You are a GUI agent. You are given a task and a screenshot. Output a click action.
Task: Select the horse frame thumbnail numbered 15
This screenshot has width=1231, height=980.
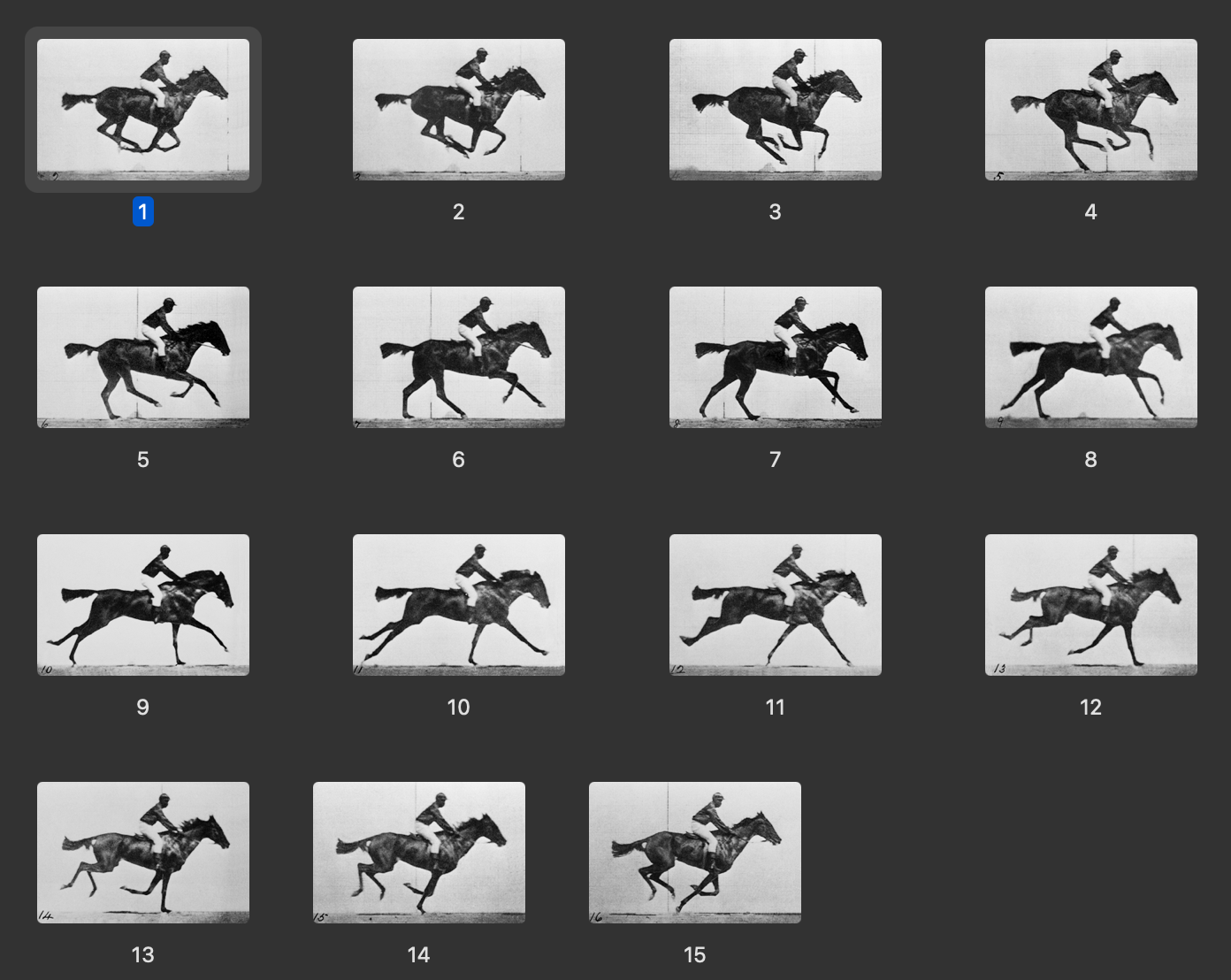(695, 853)
